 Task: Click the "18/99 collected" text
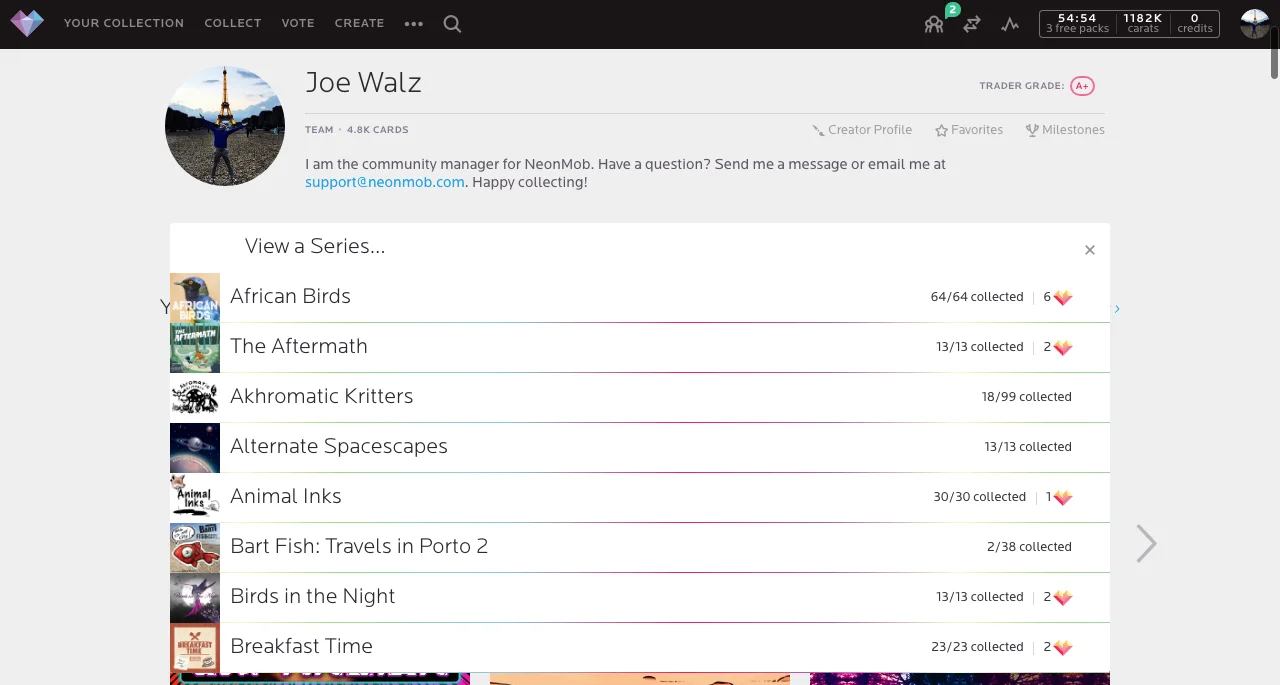pyautogui.click(x=1027, y=397)
